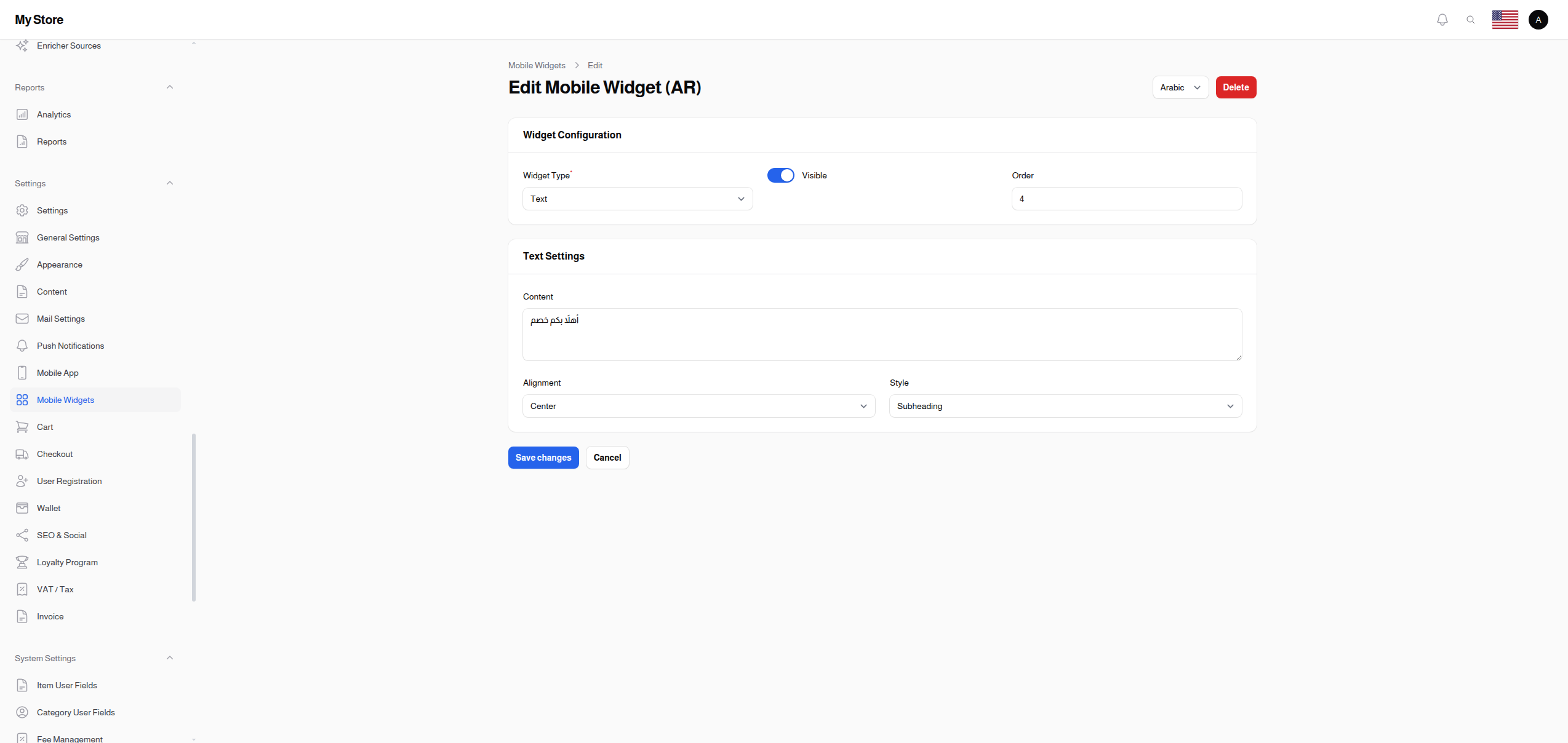Click the red Delete button
1568x743 pixels.
tap(1235, 87)
